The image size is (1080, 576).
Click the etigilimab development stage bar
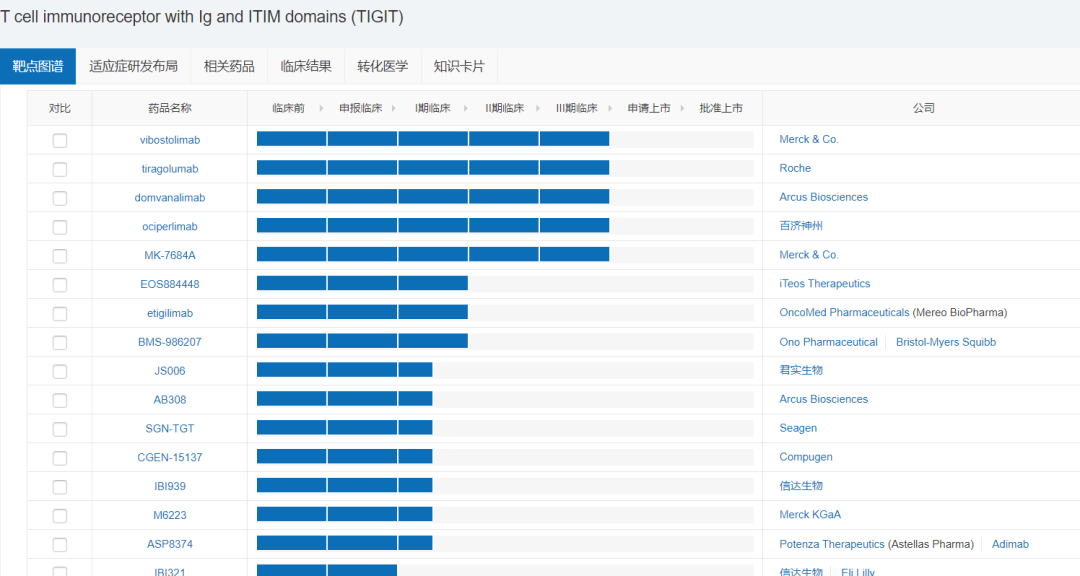[x=362, y=313]
